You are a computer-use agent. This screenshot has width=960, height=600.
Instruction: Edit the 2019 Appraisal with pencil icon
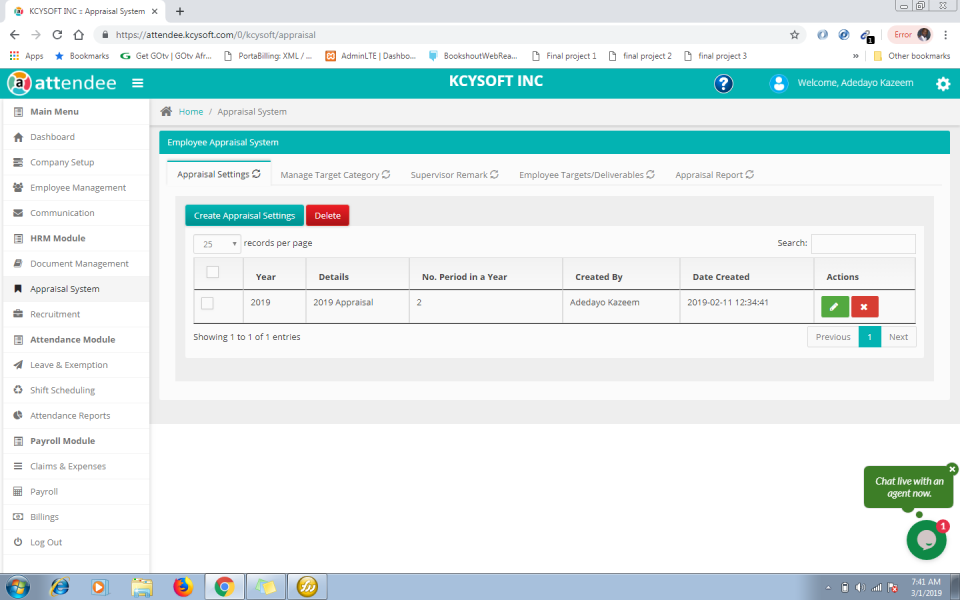pos(834,307)
